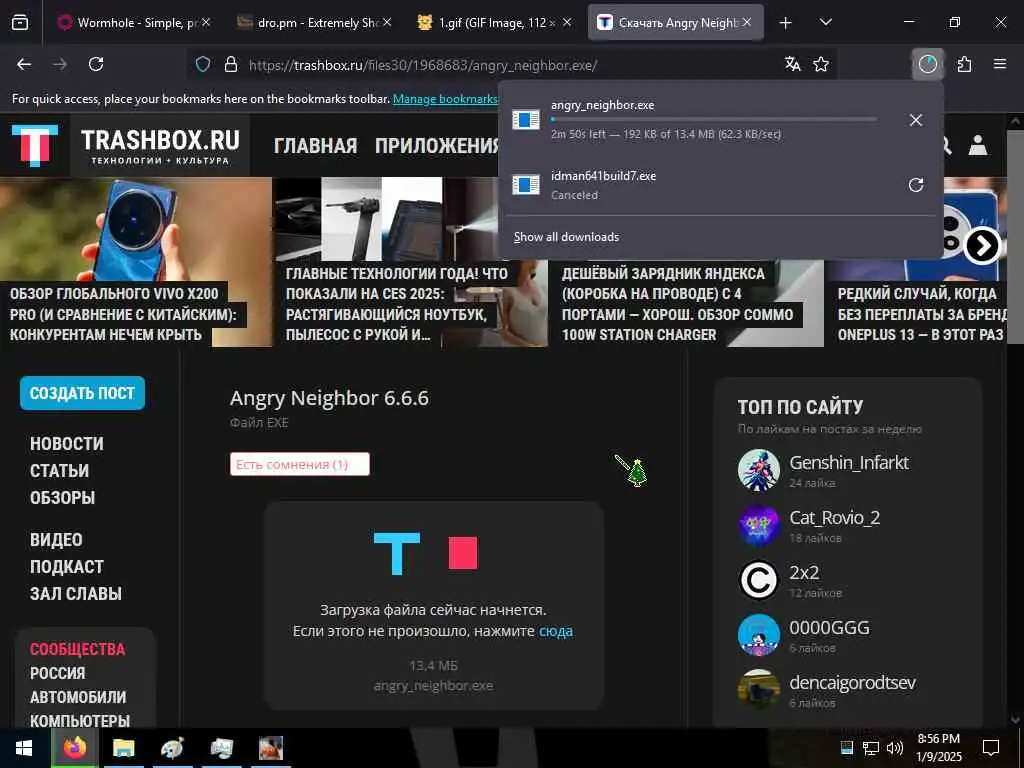
Task: Go back with the browser back arrow
Action: coord(24,64)
